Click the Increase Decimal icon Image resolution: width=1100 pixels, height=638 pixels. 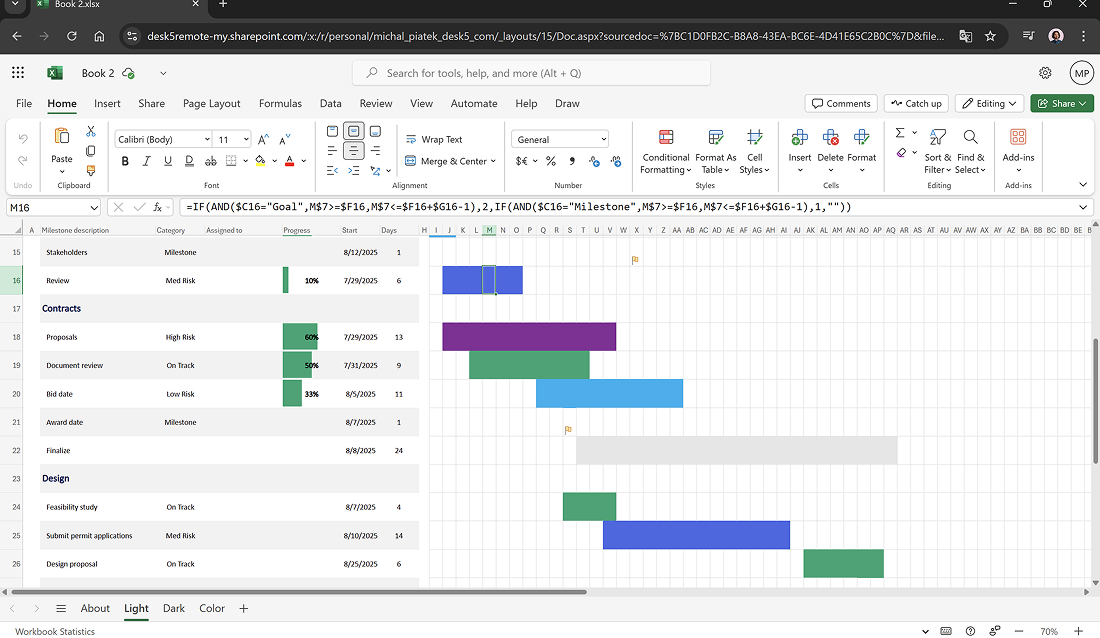(x=594, y=161)
